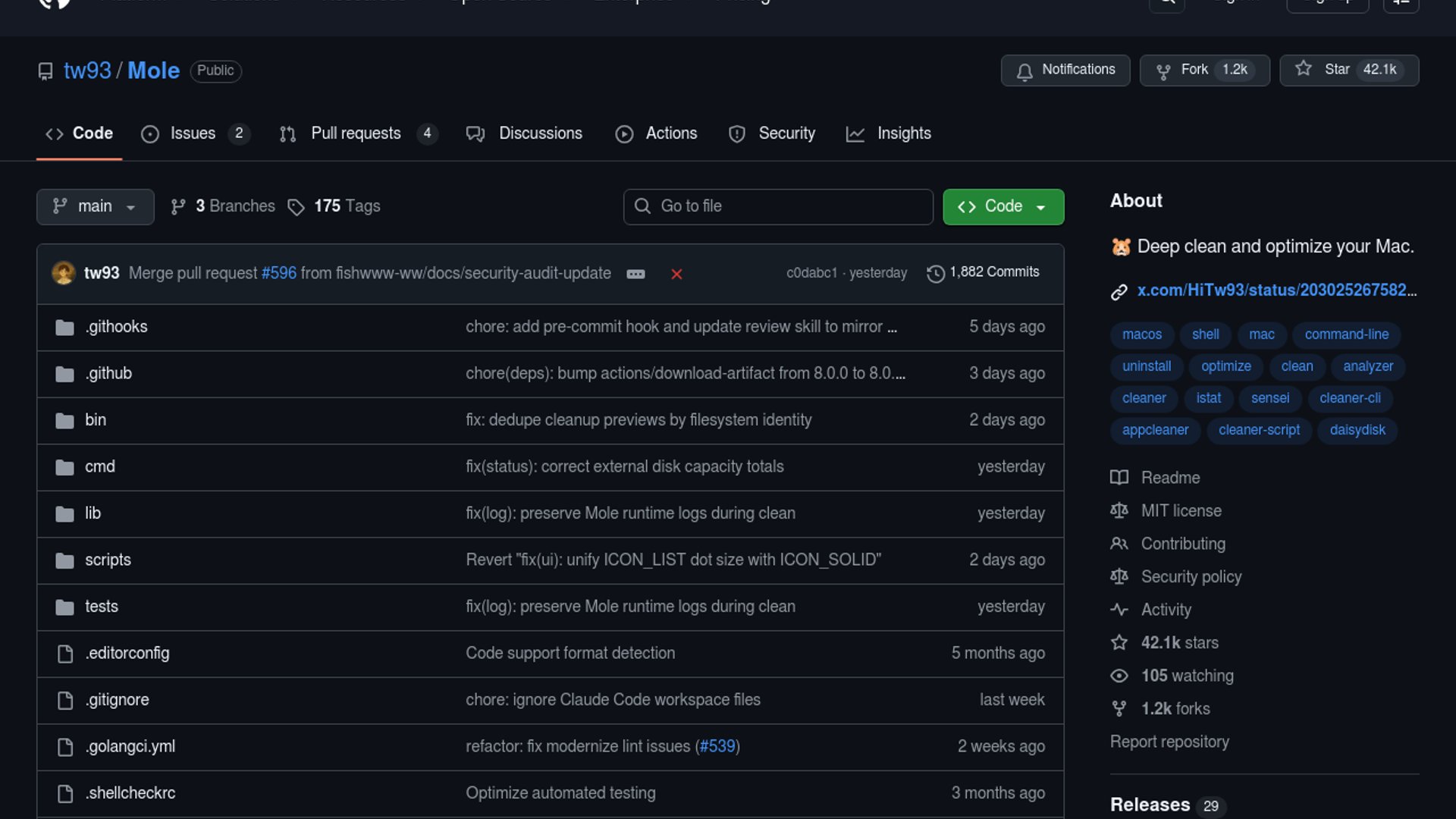Expand commit message ellipsis button
The height and width of the screenshot is (819, 1456).
point(635,274)
